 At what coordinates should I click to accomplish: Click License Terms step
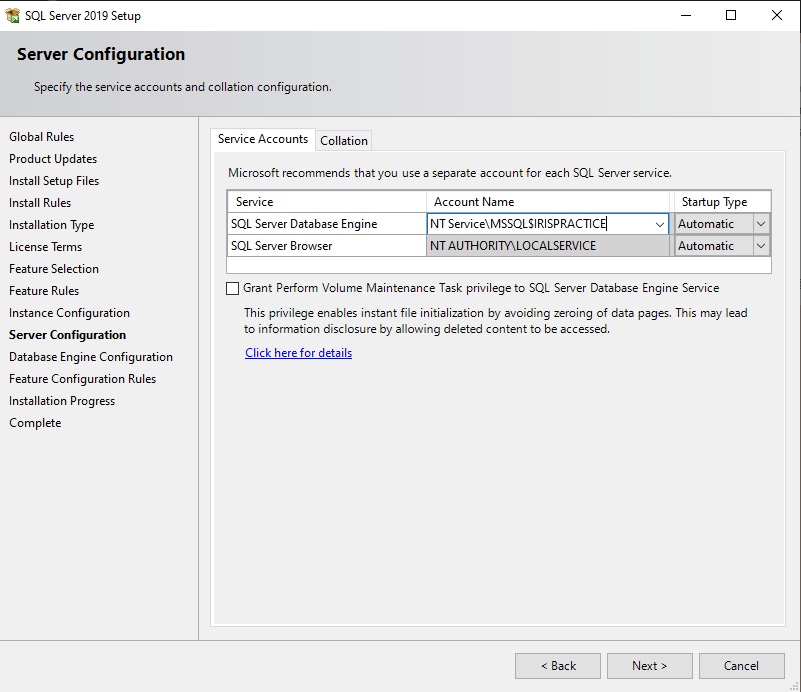45,247
